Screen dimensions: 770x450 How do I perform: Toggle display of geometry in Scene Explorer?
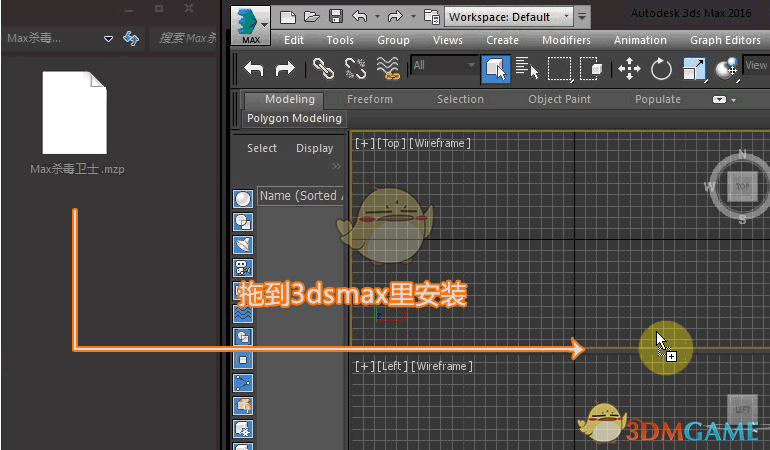pyautogui.click(x=243, y=198)
